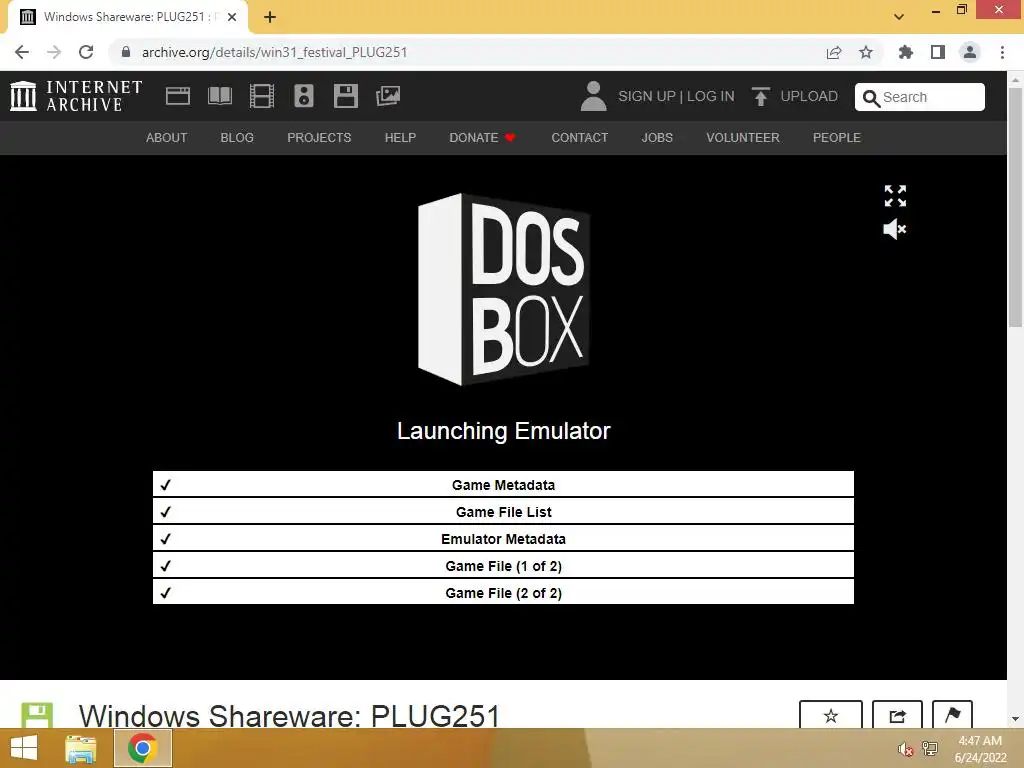Viewport: 1024px width, 768px height.
Task: Open the Texts book icon
Action: (x=219, y=96)
